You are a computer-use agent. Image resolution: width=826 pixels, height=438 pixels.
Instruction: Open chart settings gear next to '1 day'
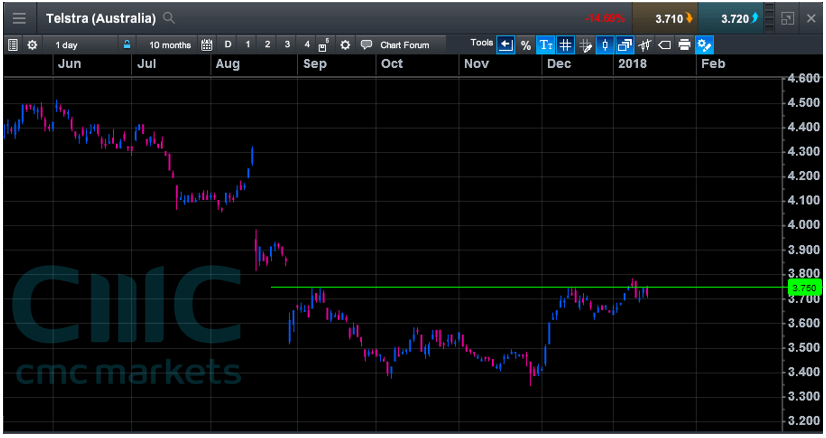point(32,45)
